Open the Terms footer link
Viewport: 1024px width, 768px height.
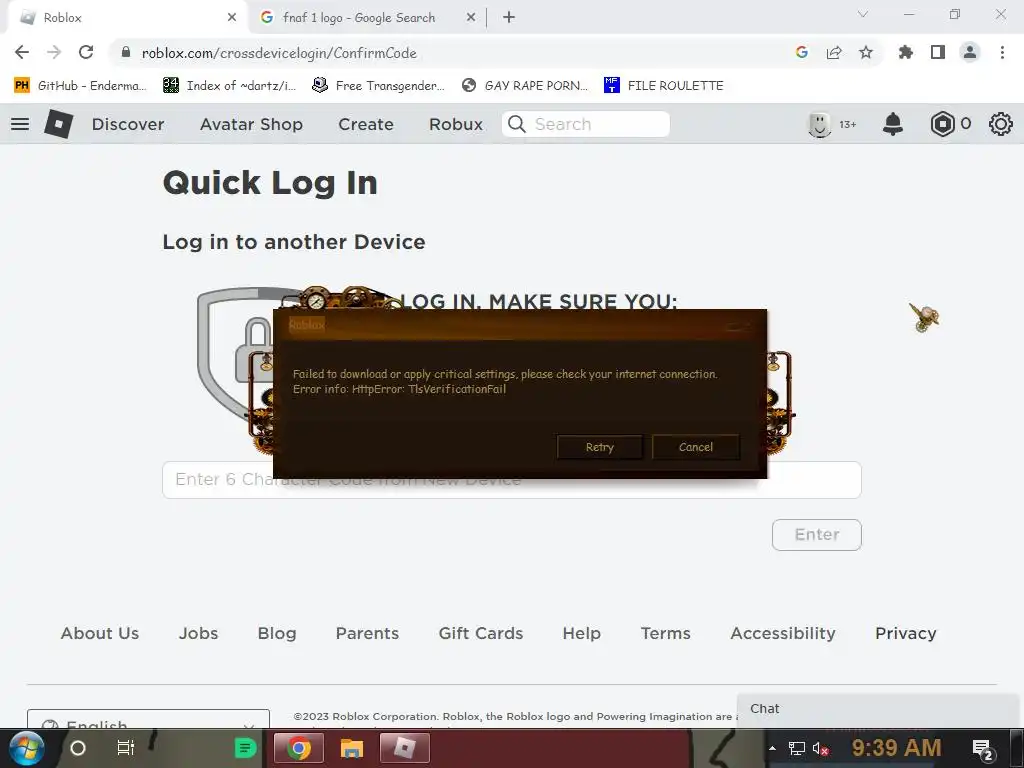tap(665, 633)
